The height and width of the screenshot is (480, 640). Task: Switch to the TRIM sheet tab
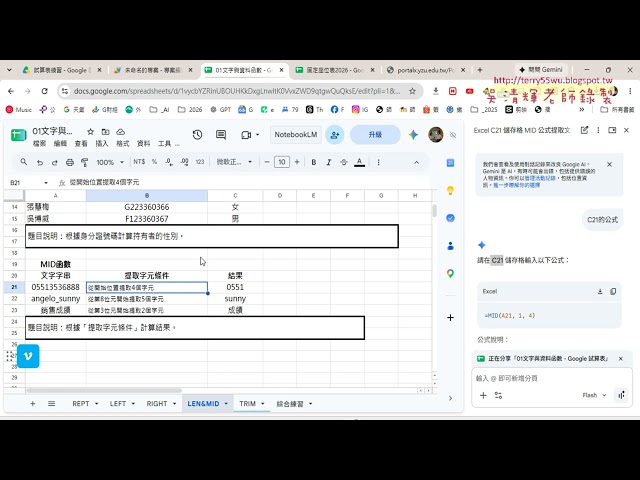pos(247,404)
